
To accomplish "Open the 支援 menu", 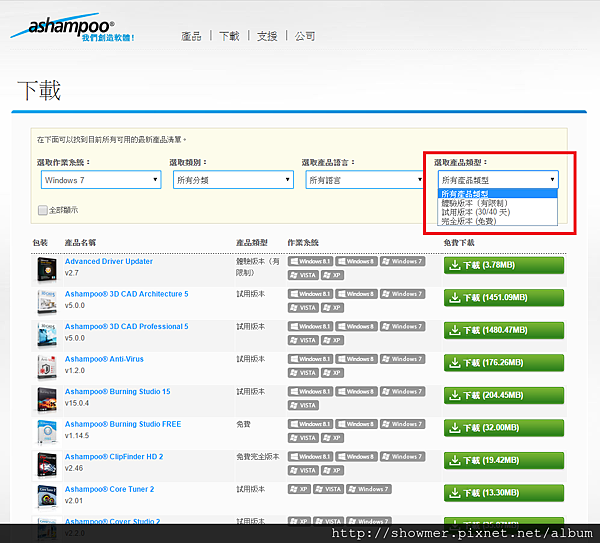I will (267, 36).
